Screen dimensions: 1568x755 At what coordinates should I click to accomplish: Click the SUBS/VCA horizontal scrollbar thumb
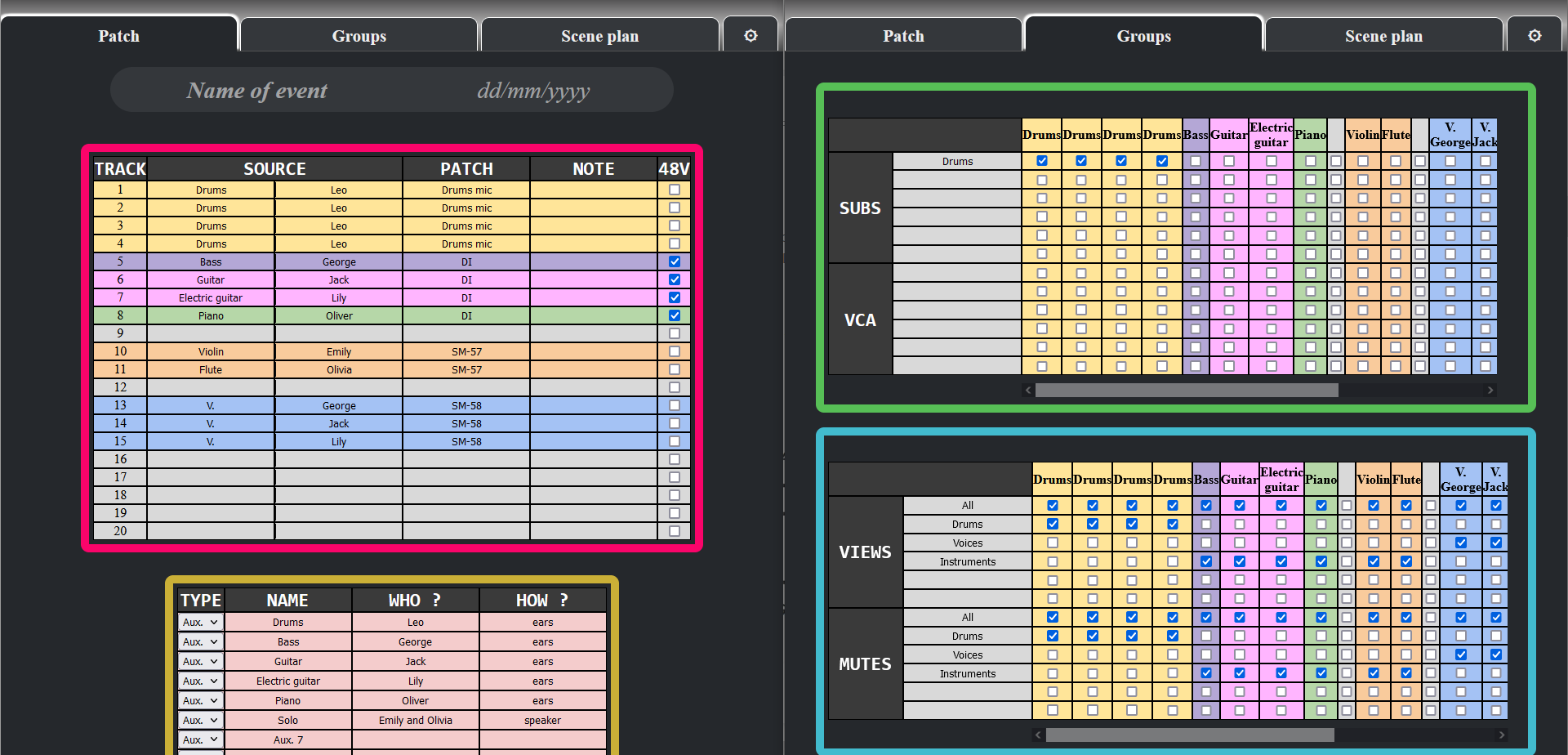1187,391
